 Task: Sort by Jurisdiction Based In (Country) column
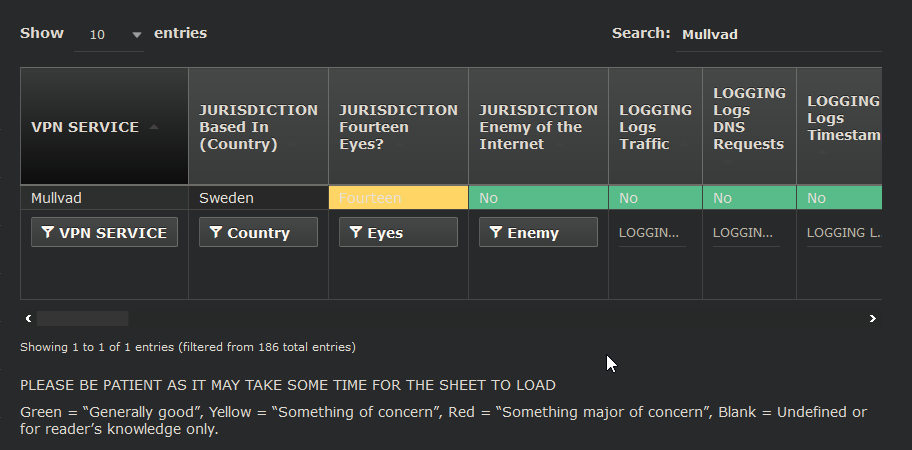[x=258, y=127]
